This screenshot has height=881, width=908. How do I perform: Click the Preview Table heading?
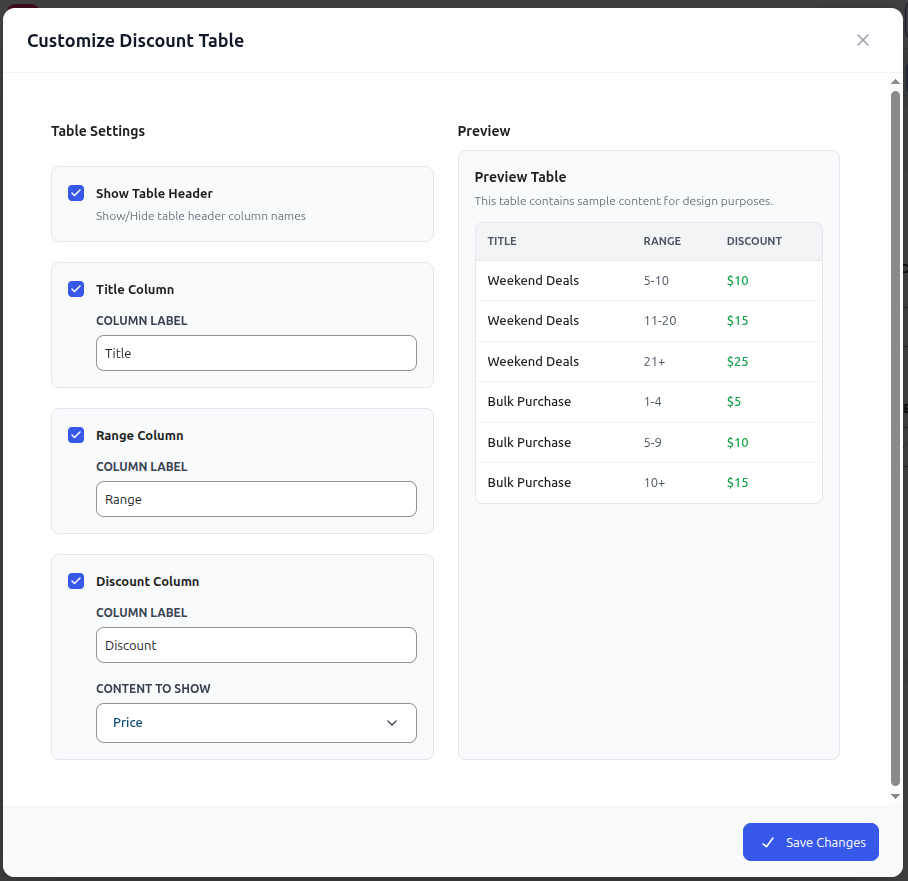(520, 176)
